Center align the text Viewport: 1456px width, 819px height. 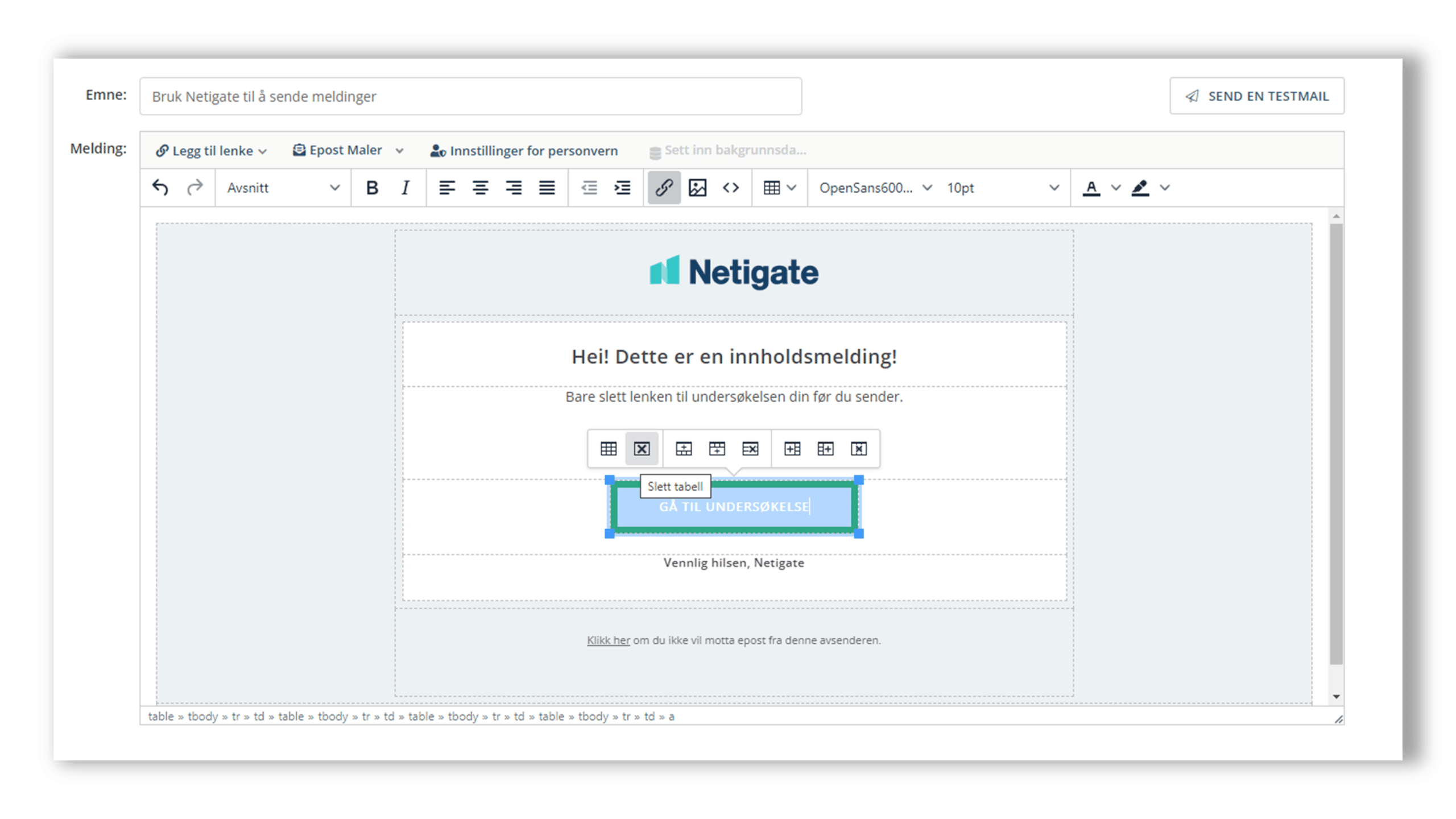tap(480, 187)
